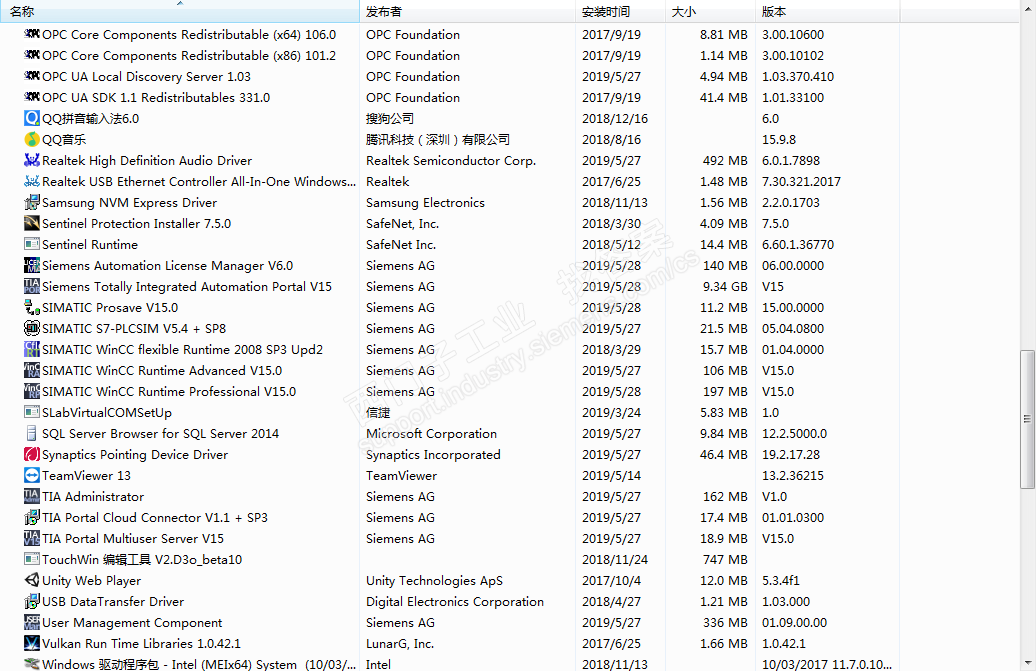
Task: Click the WinCC Runtime Advanced icon
Action: pyautogui.click(x=32, y=371)
